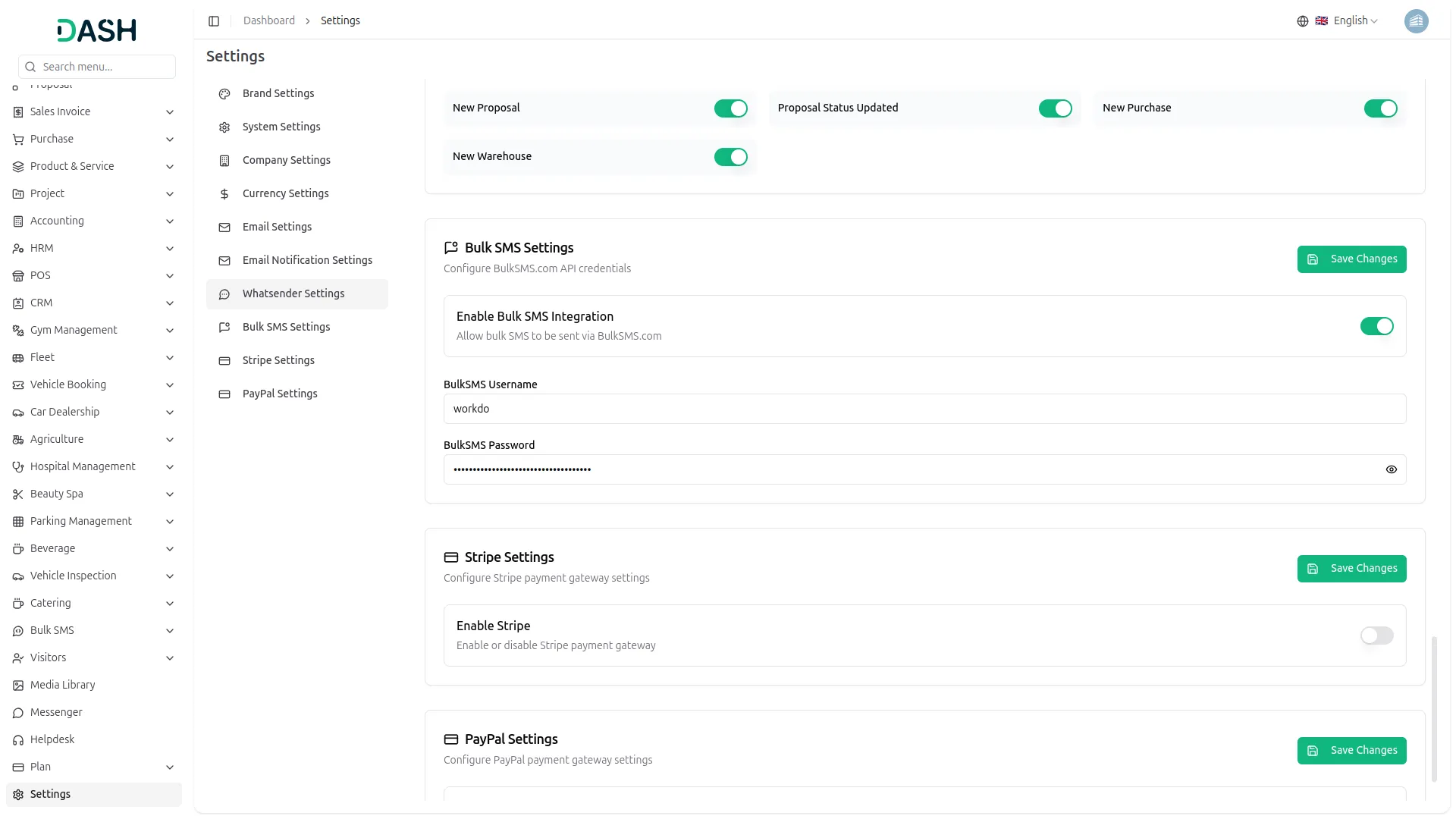Select the Brand Settings icon
This screenshot has width=1456, height=819.
(x=224, y=93)
